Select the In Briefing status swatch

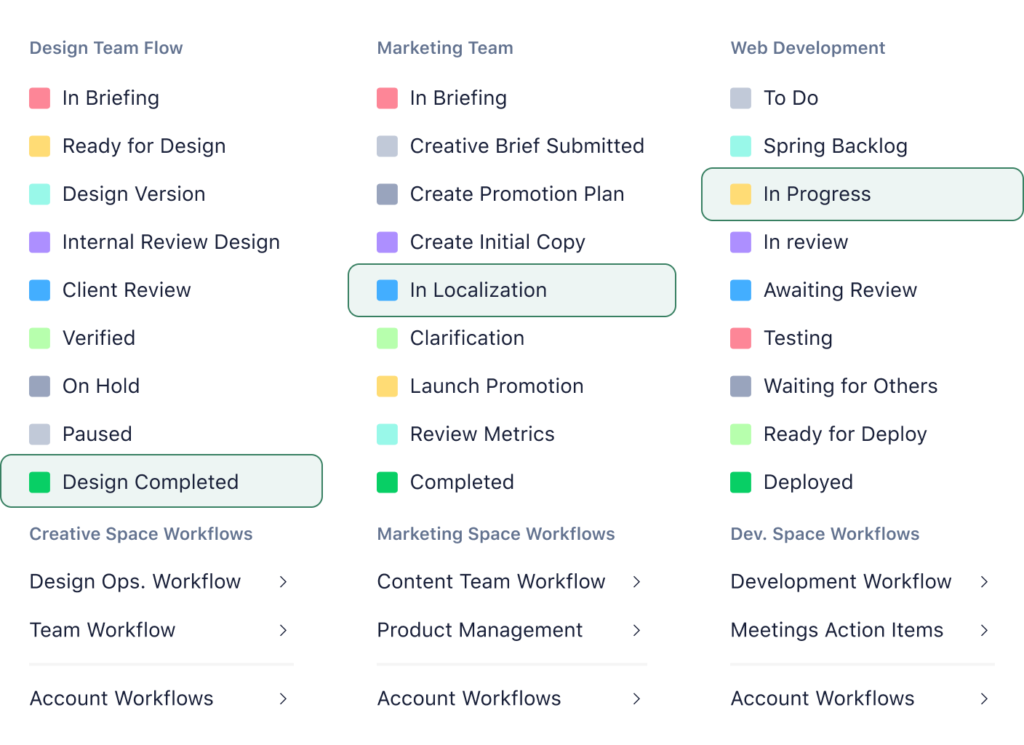tap(38, 97)
